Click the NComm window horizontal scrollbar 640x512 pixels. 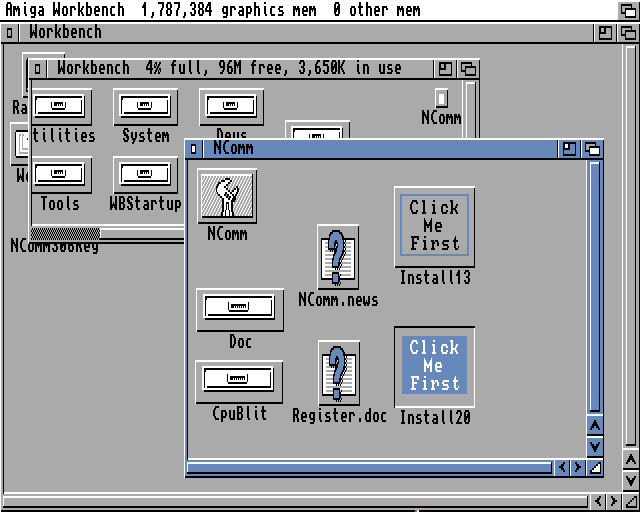click(x=370, y=467)
